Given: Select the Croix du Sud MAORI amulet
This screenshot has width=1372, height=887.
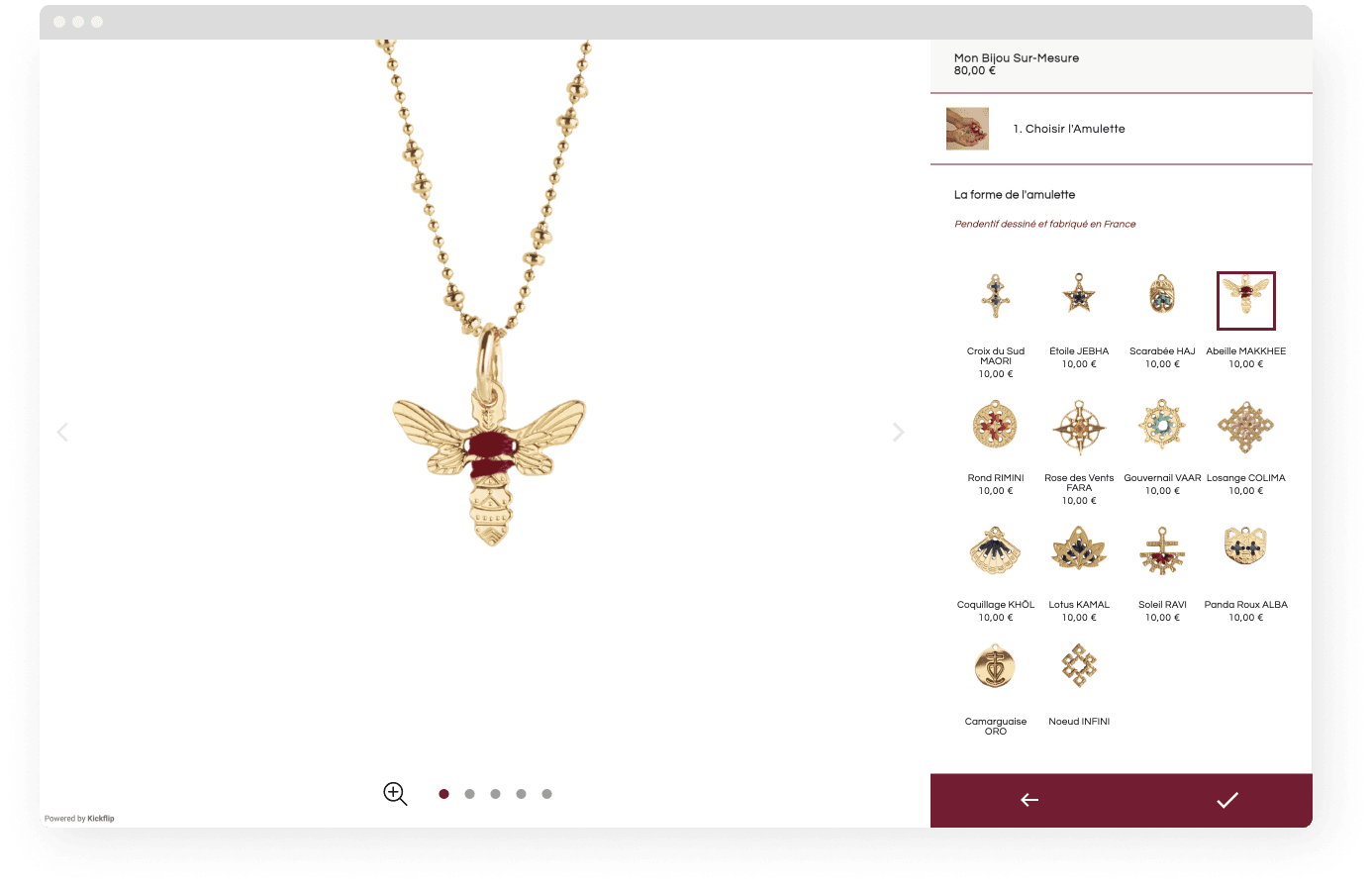Looking at the screenshot, I should pyautogui.click(x=996, y=297).
